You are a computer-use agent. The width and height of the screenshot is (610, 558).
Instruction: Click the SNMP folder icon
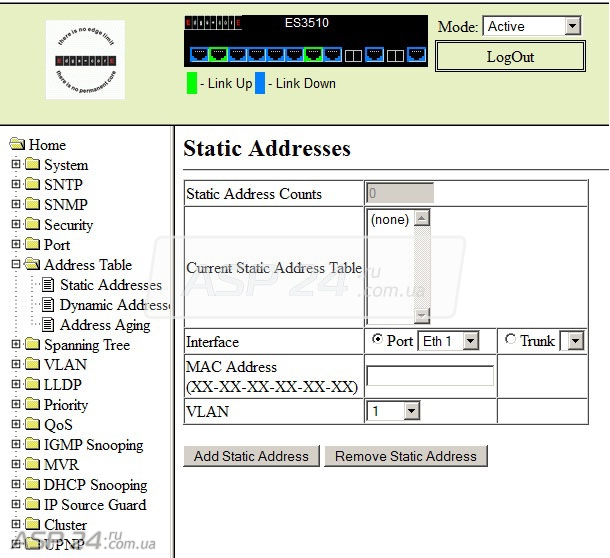point(32,204)
